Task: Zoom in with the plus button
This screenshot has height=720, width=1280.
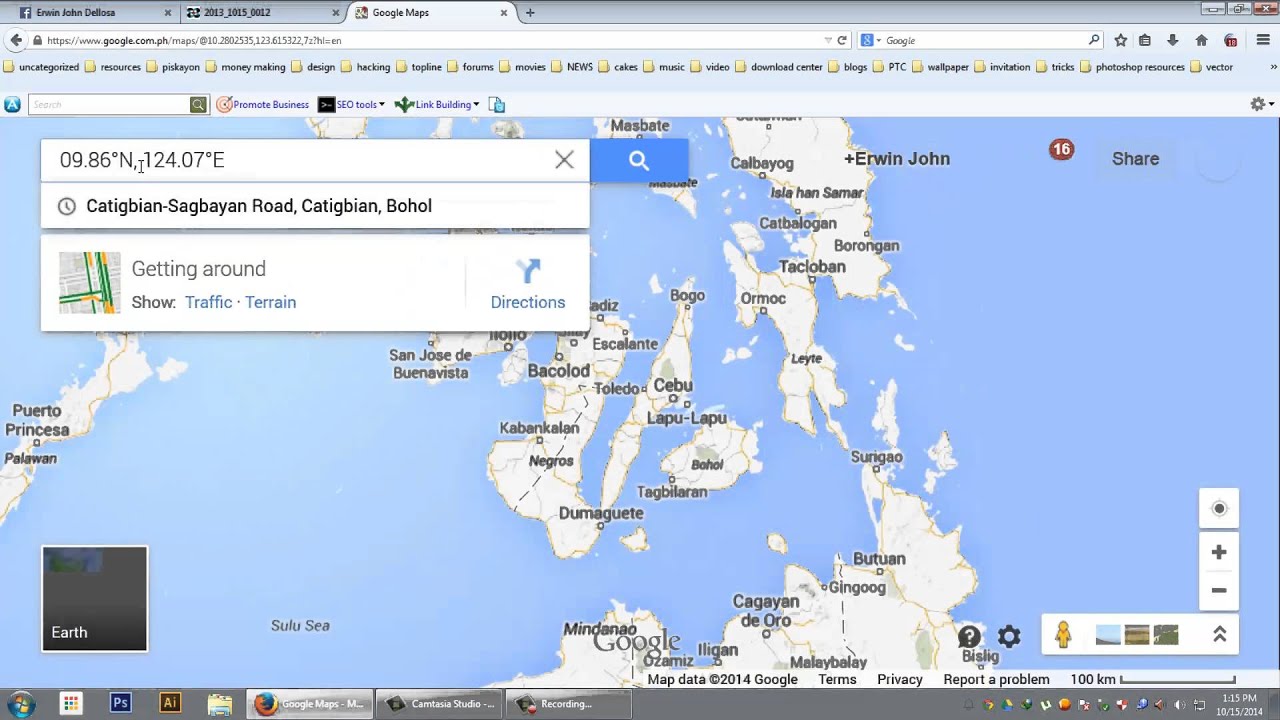Action: [1219, 552]
